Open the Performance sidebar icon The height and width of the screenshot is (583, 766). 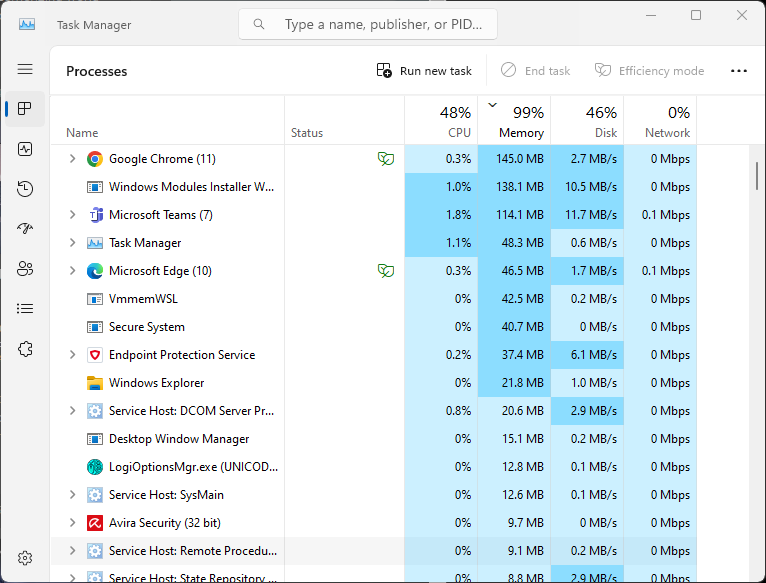tap(25, 149)
